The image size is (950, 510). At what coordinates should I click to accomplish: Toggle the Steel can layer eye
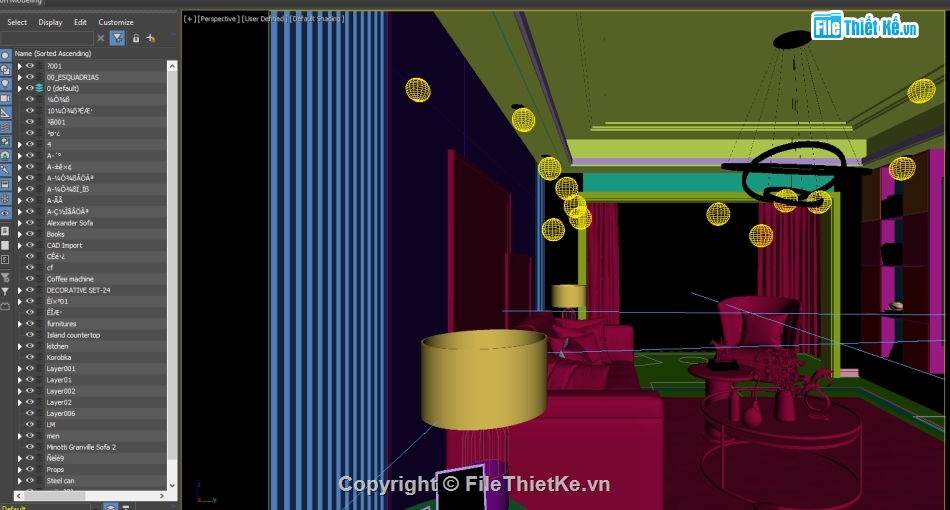click(30, 480)
